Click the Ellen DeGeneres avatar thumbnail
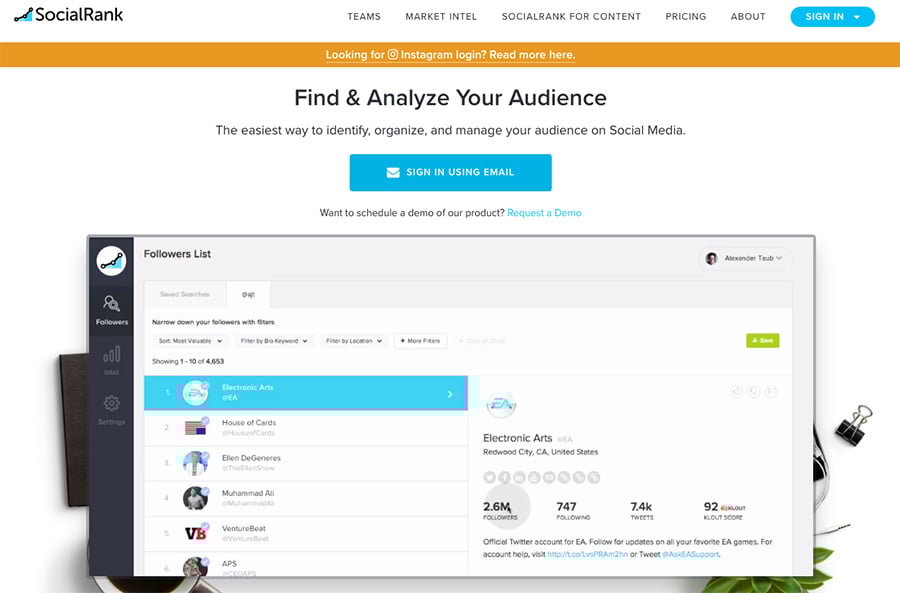The width and height of the screenshot is (900, 593). click(x=195, y=463)
